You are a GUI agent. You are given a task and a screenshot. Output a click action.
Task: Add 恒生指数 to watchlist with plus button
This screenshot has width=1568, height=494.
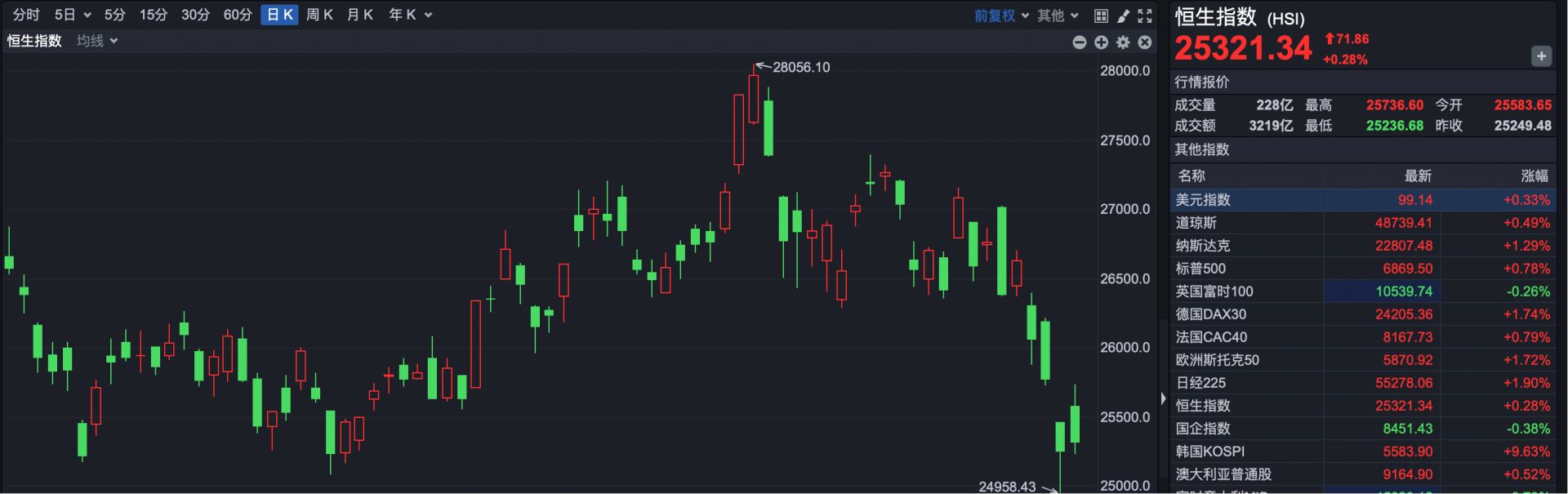click(x=1540, y=56)
